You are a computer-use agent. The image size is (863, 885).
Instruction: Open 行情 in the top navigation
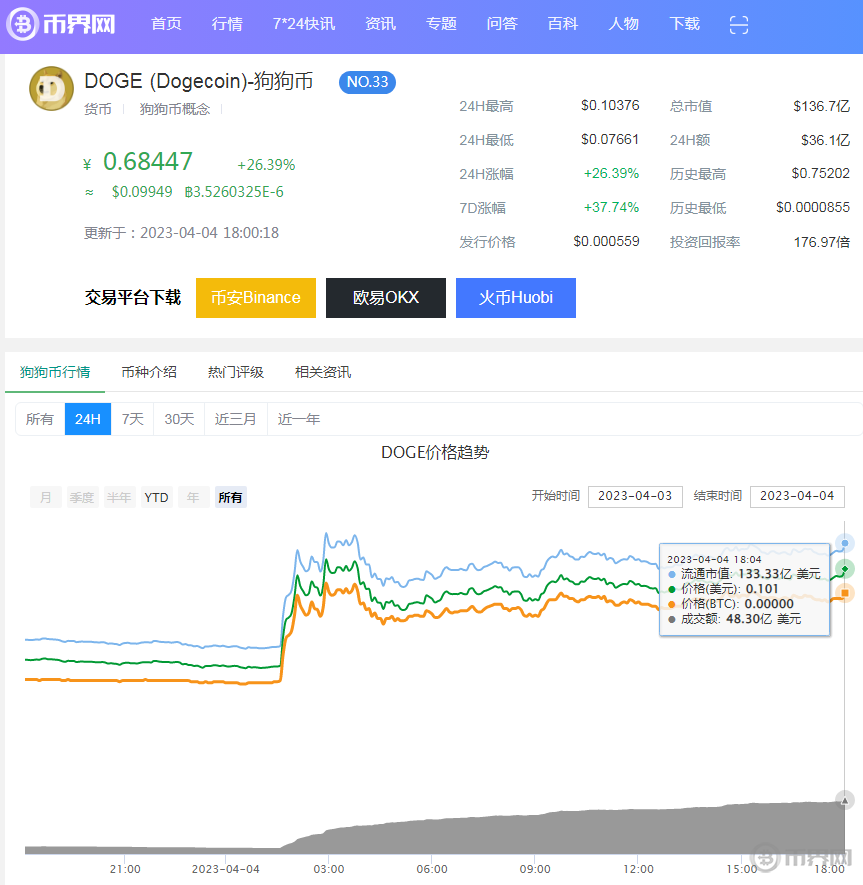(x=227, y=24)
